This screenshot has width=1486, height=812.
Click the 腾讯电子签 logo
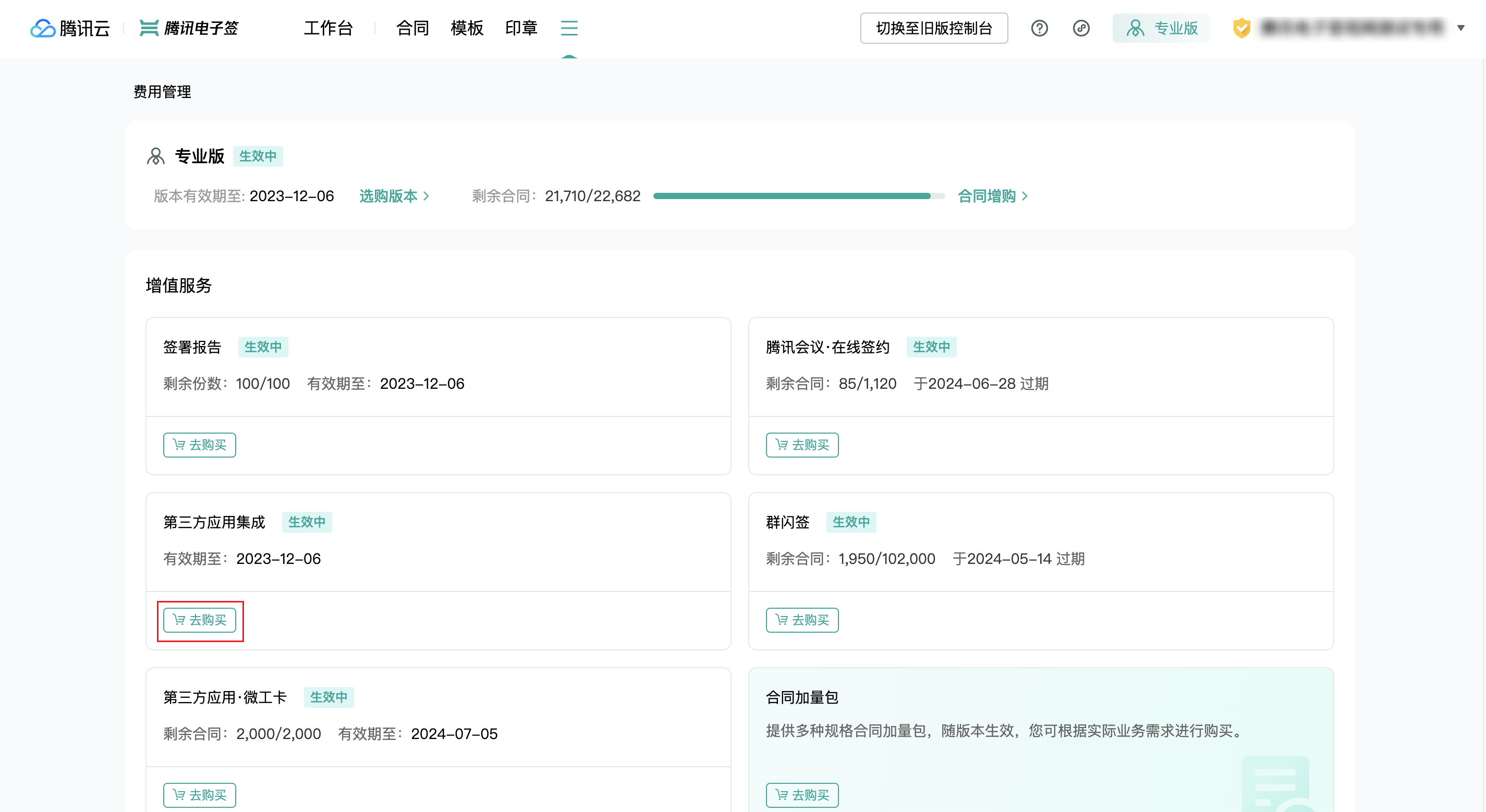189,28
